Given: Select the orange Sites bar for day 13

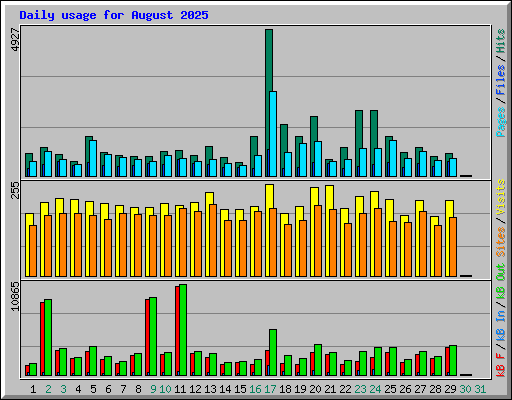Looking at the screenshot, I should coord(213,240).
